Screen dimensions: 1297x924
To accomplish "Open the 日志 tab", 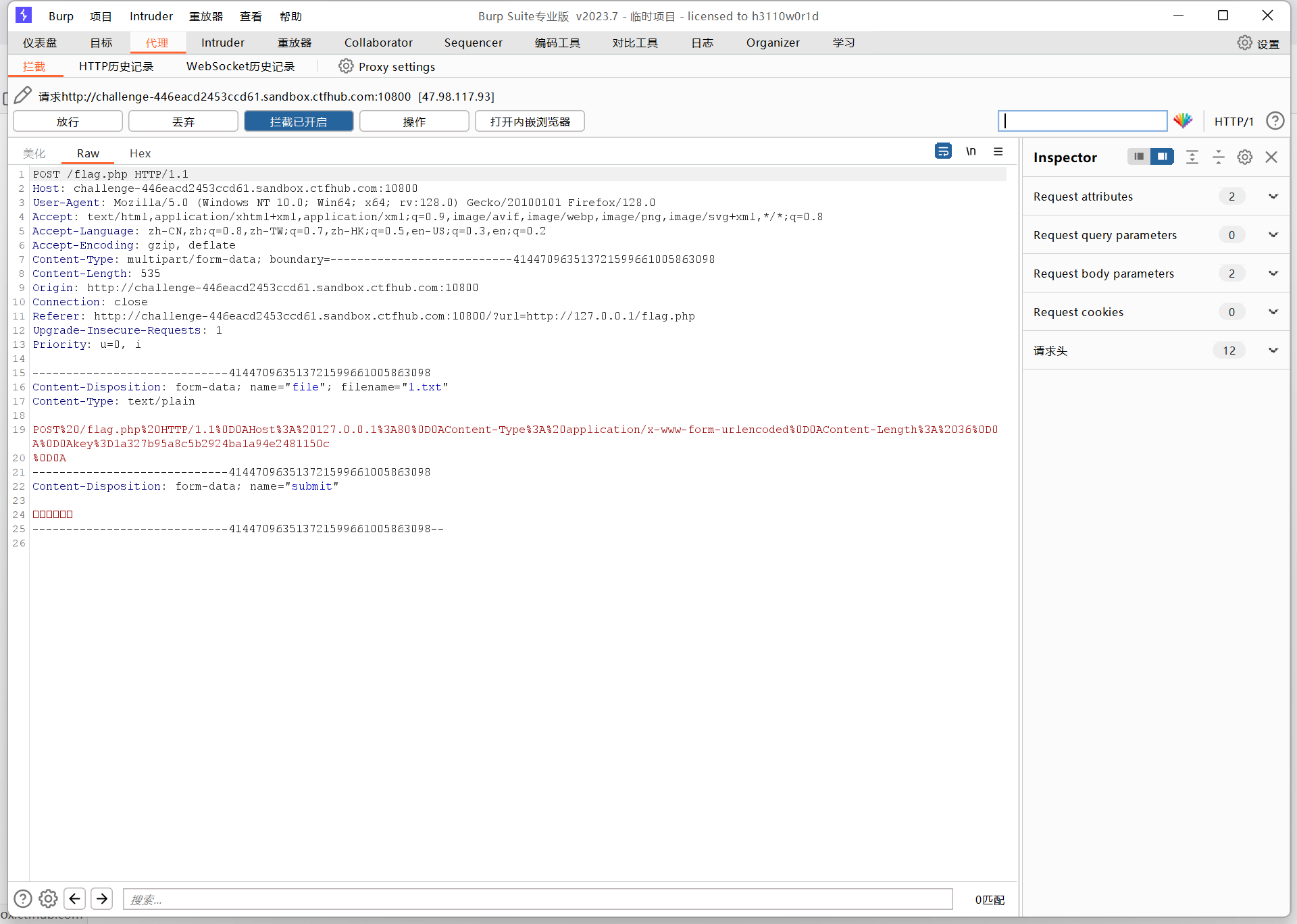I will coord(703,43).
